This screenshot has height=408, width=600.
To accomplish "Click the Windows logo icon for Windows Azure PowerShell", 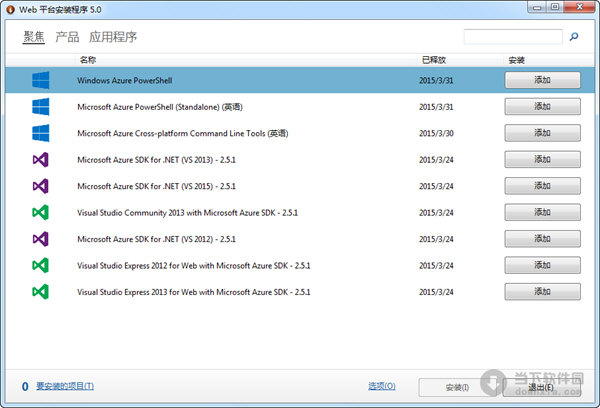I will pos(41,80).
